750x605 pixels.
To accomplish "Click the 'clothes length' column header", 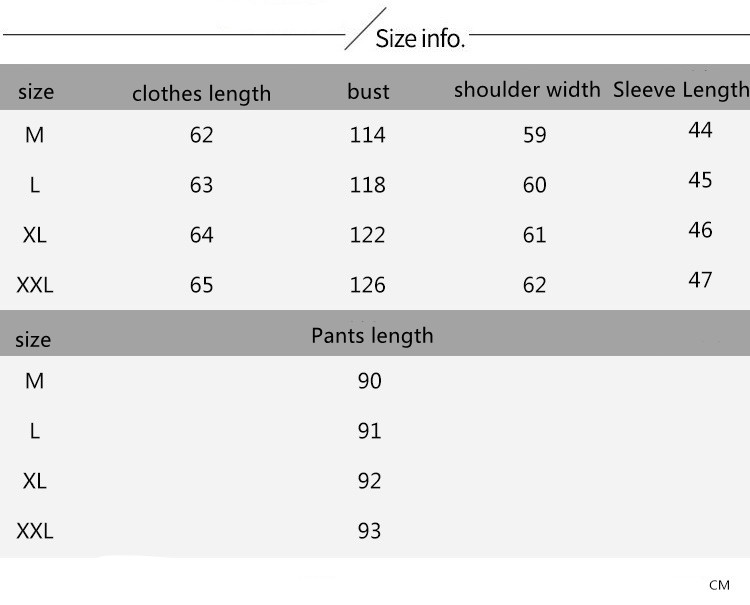I will pos(201,94).
